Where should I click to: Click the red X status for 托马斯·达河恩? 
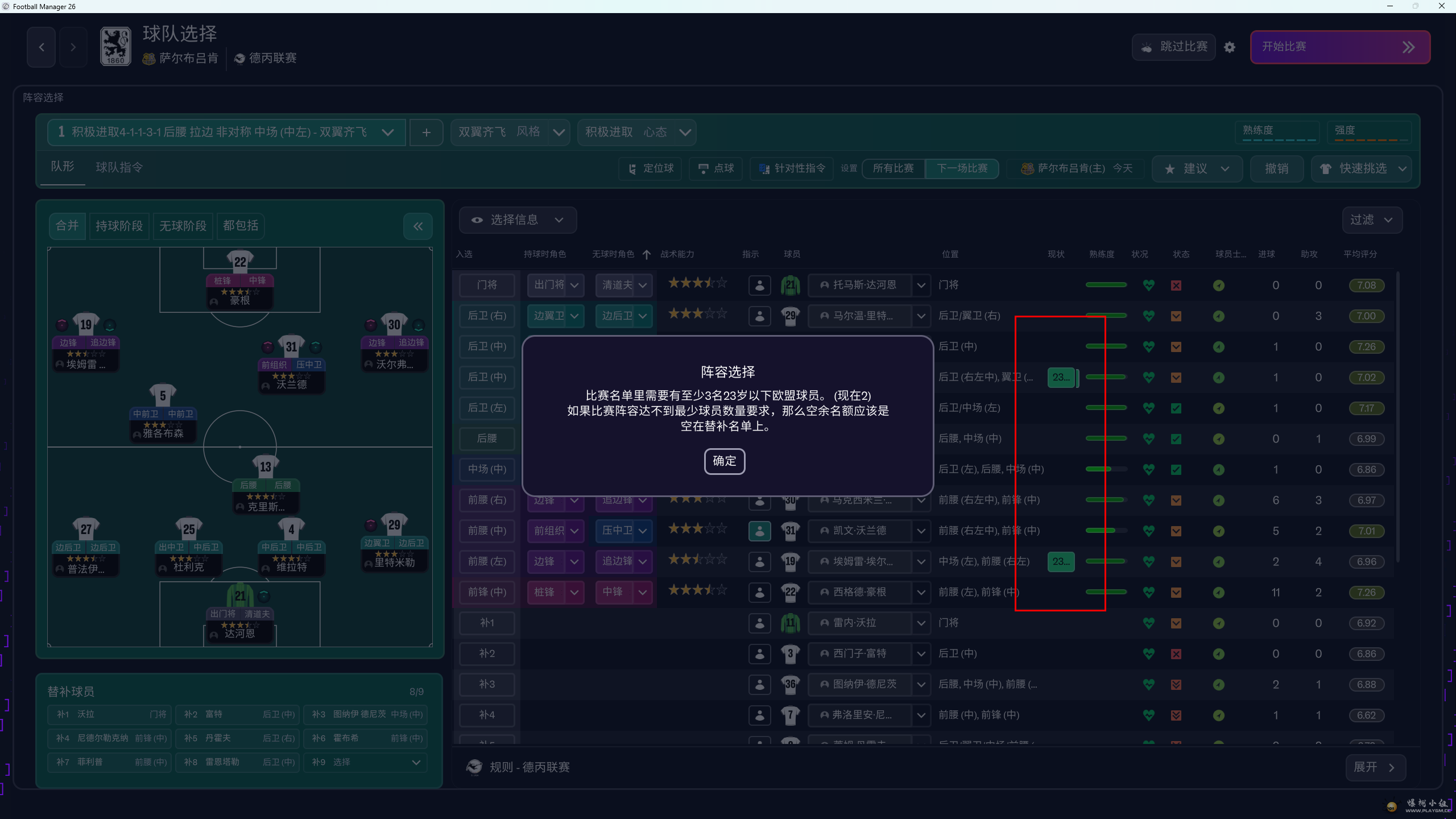[x=1176, y=286]
